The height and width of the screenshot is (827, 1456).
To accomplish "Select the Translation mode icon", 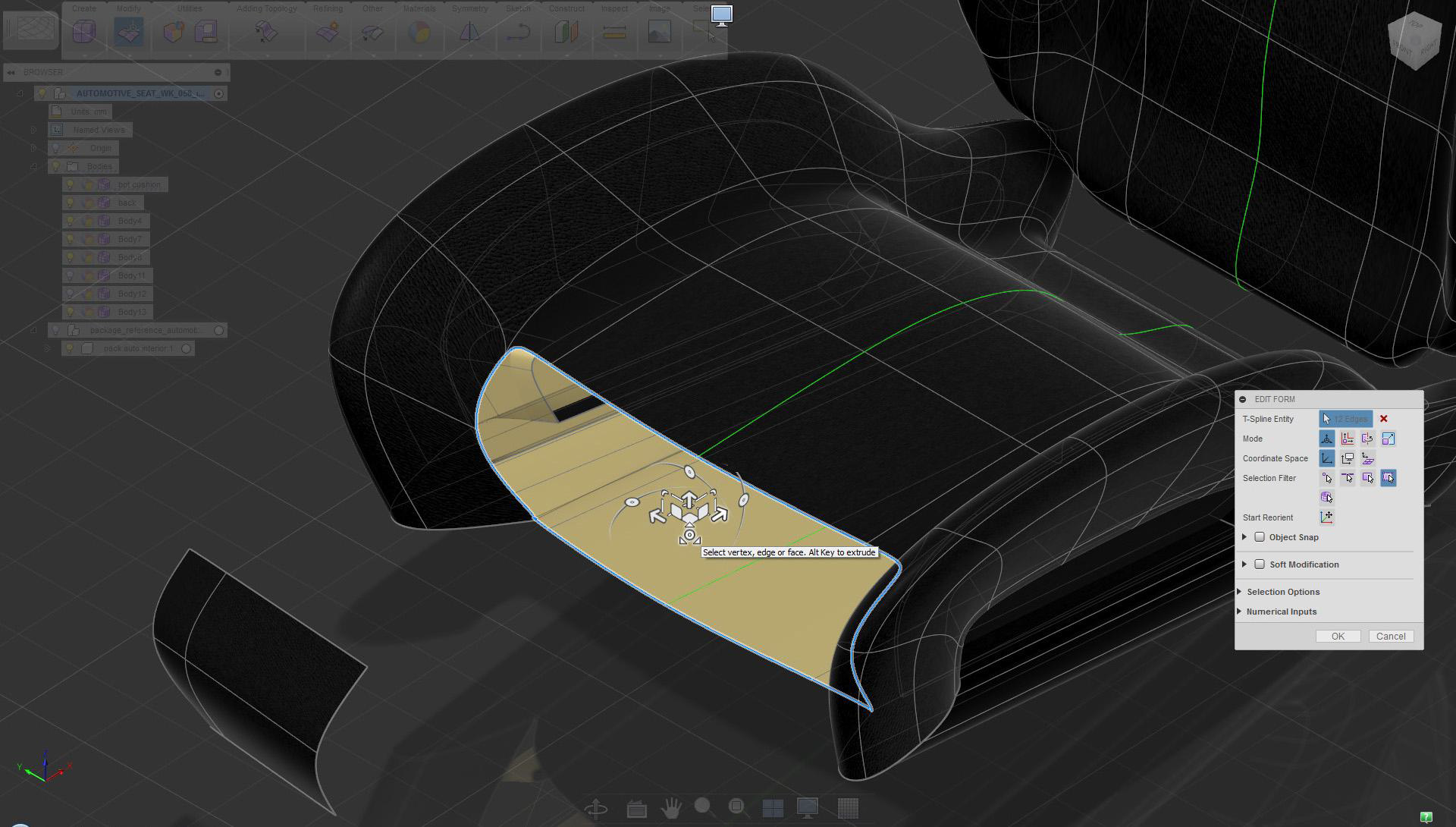I will (x=1348, y=439).
